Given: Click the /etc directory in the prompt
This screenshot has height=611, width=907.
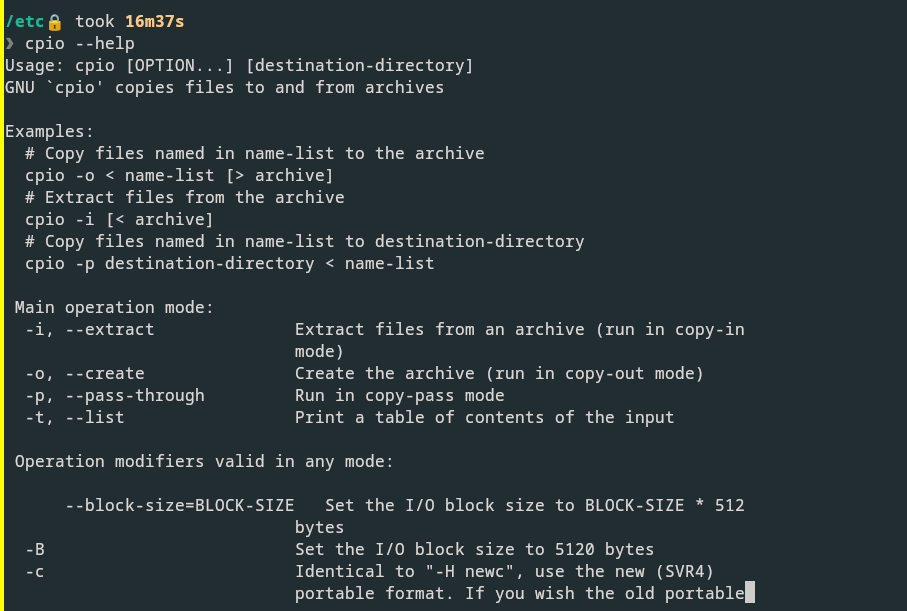Looking at the screenshot, I should tap(25, 21).
